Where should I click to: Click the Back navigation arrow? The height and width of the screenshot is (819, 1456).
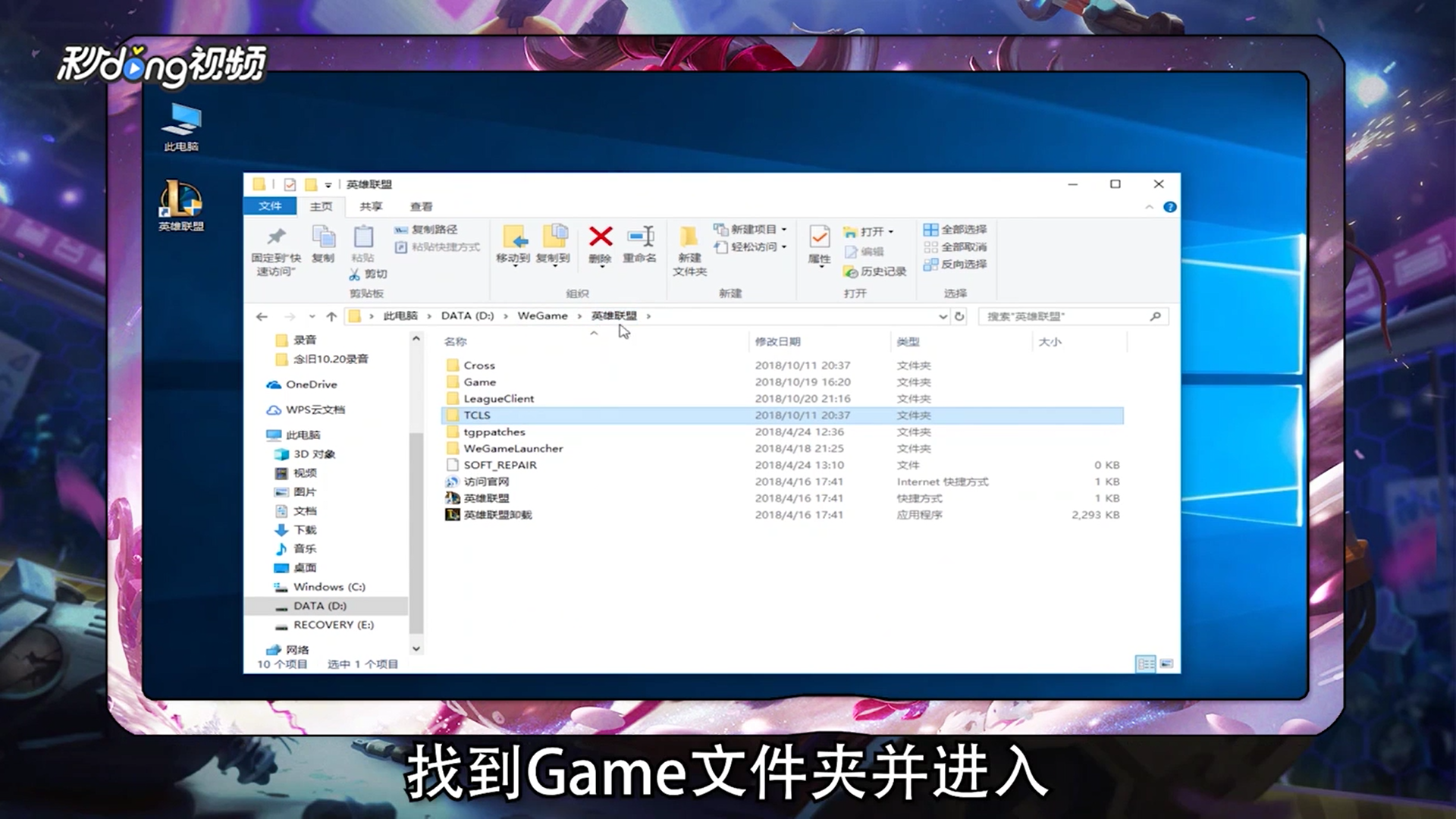pos(262,316)
